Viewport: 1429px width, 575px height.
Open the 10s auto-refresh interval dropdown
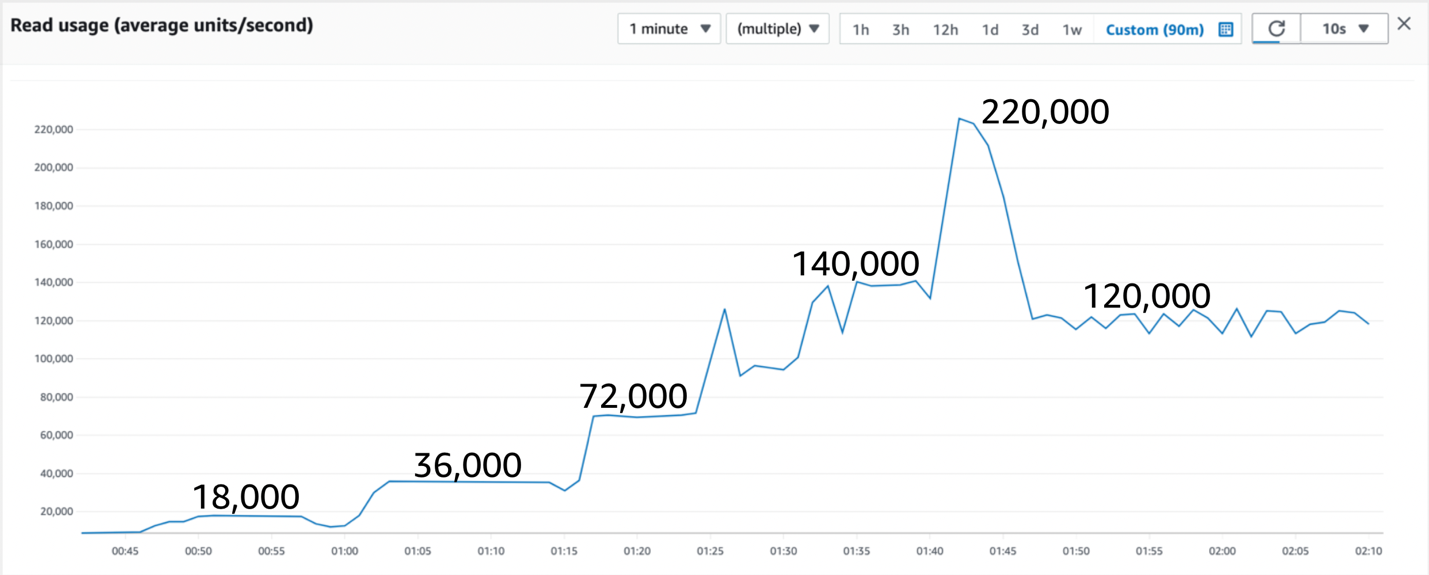click(1344, 29)
